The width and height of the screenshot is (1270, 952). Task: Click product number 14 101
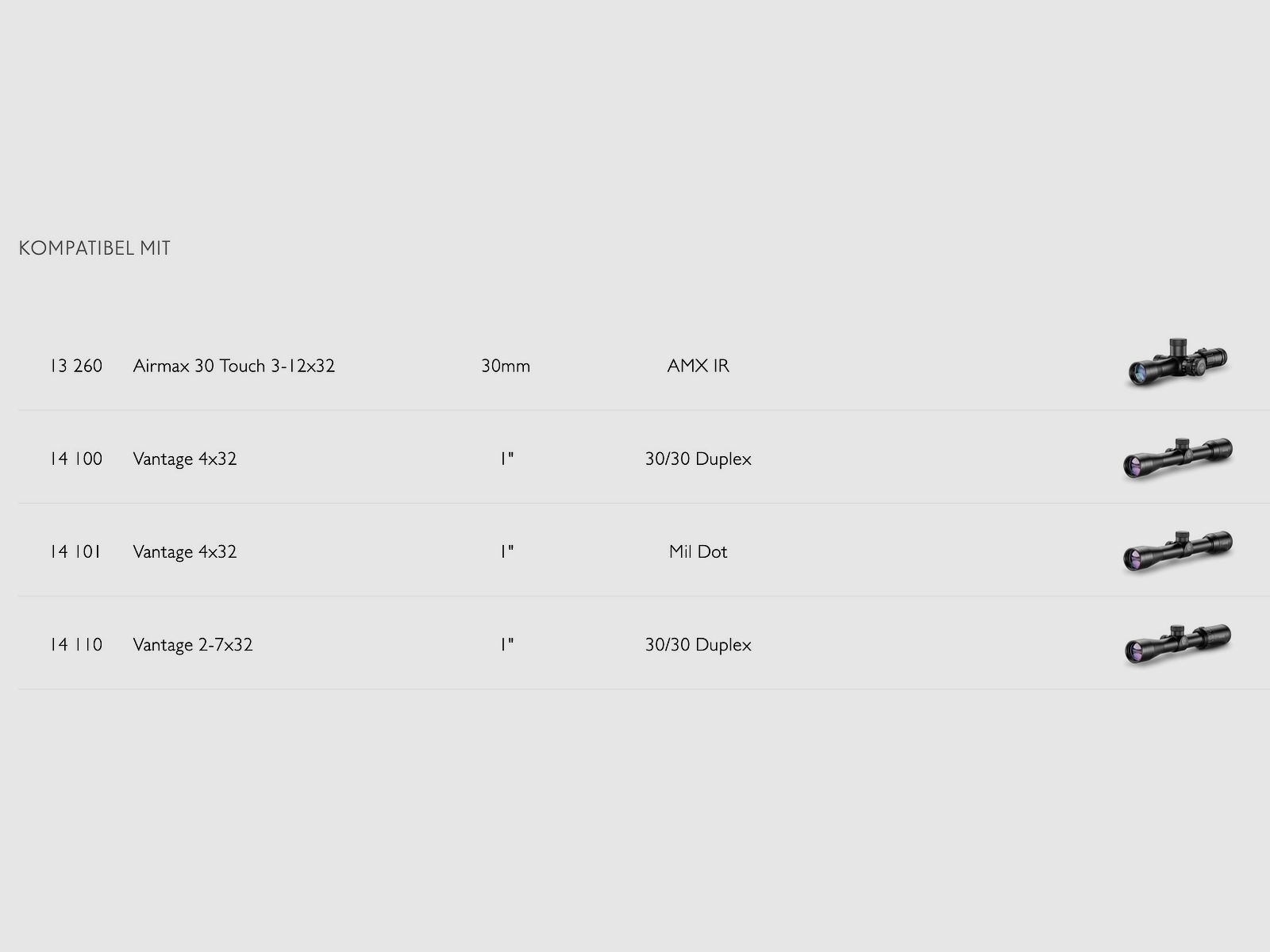76,551
